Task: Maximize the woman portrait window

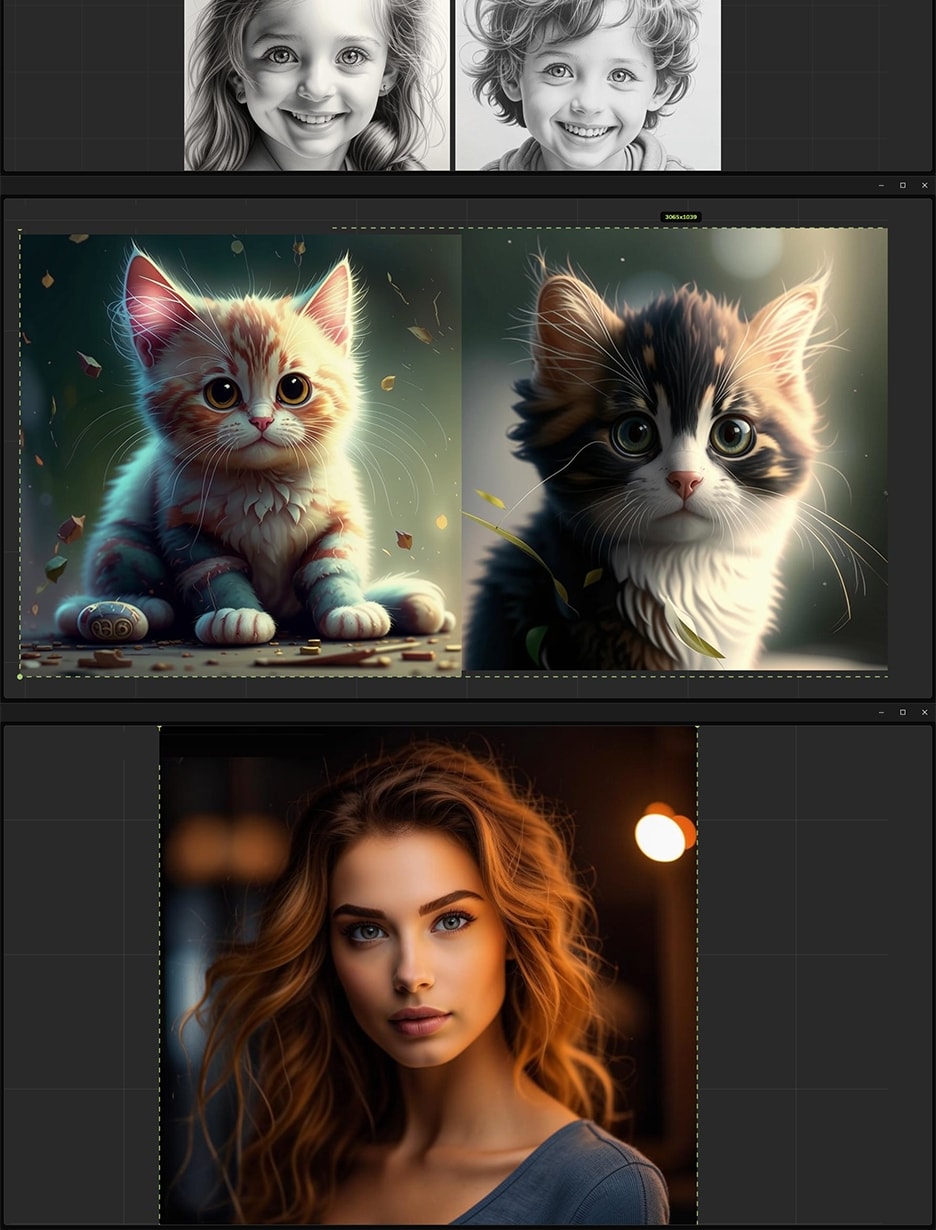Action: 903,712
